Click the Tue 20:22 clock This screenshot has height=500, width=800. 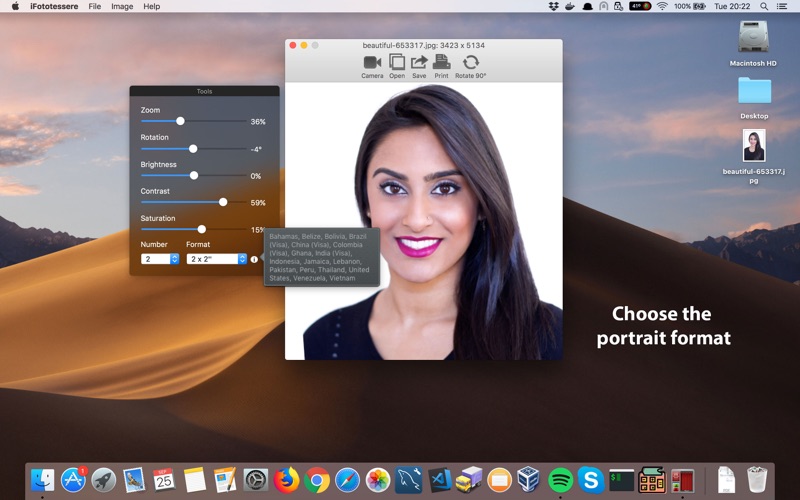click(x=732, y=6)
